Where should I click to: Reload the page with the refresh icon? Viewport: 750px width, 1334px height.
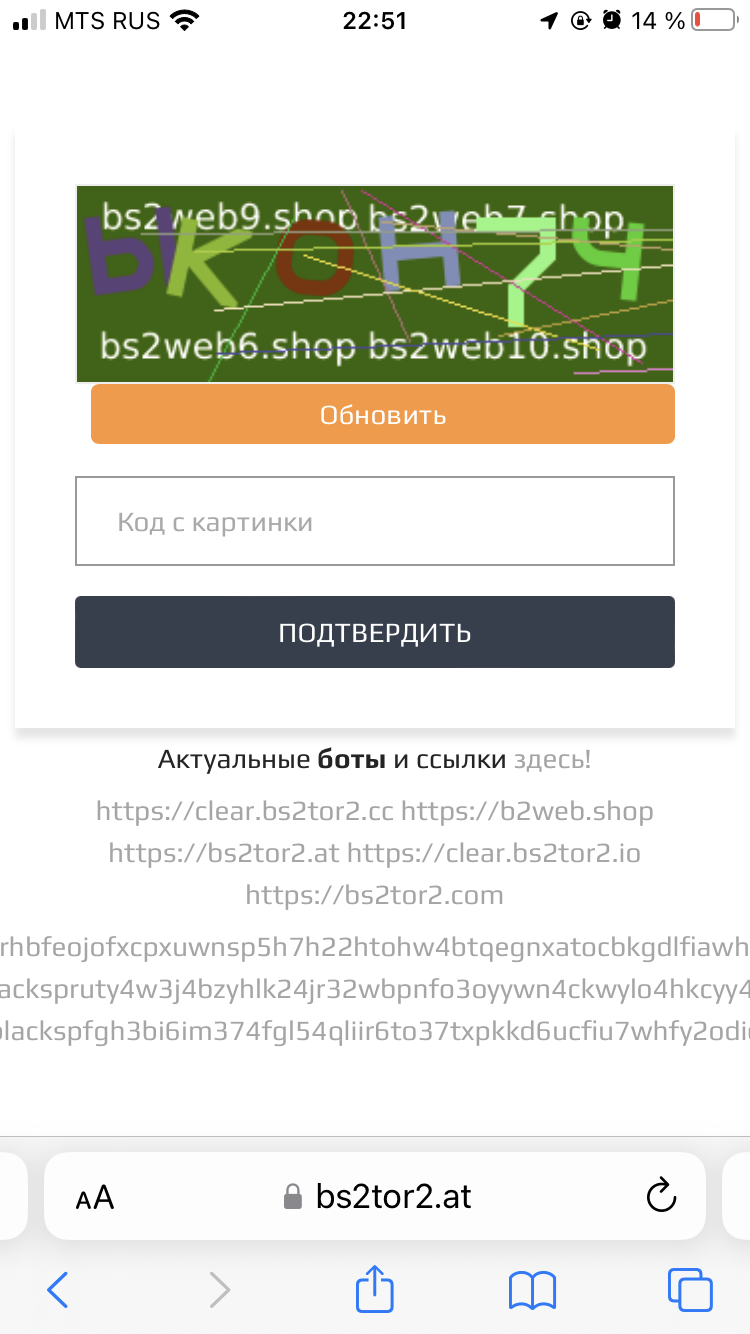(662, 1196)
